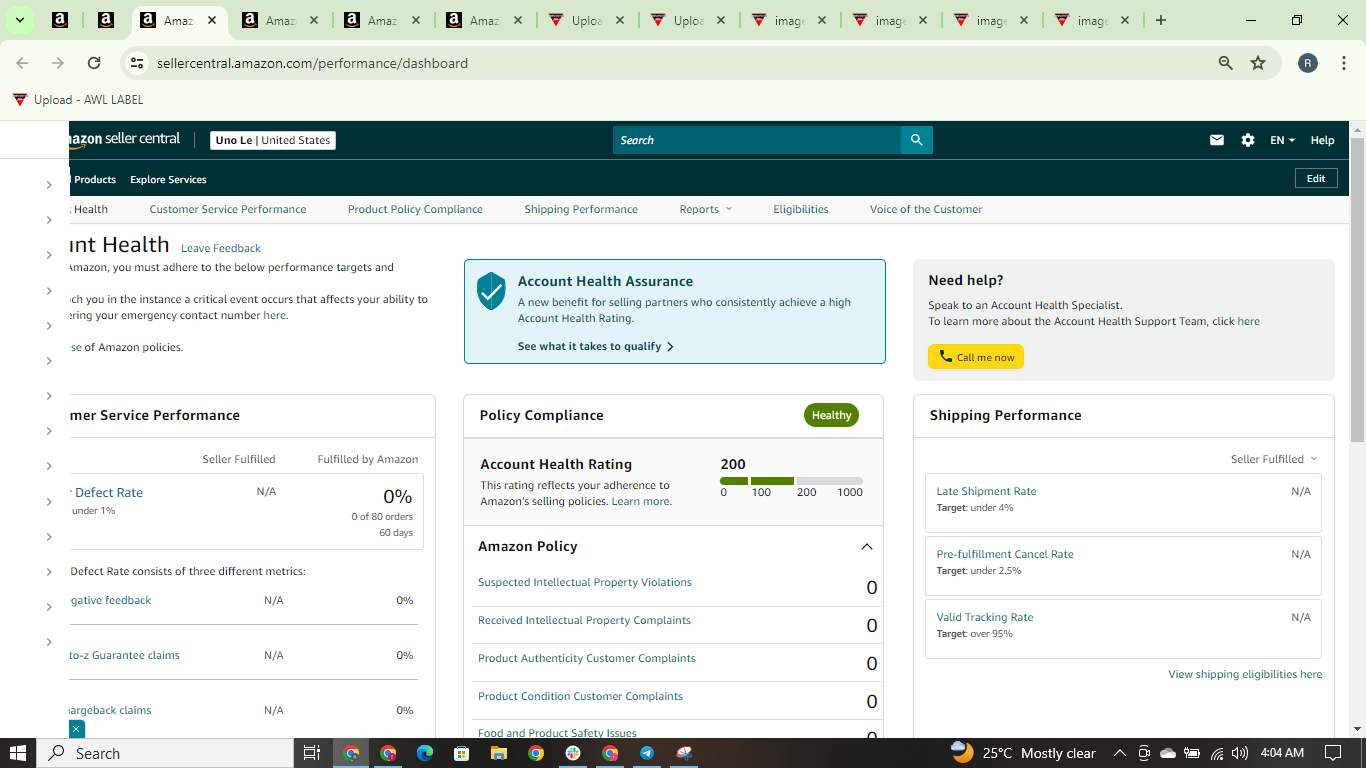The image size is (1366, 768).
Task: Click the volume icon in system tray
Action: pyautogui.click(x=1240, y=753)
